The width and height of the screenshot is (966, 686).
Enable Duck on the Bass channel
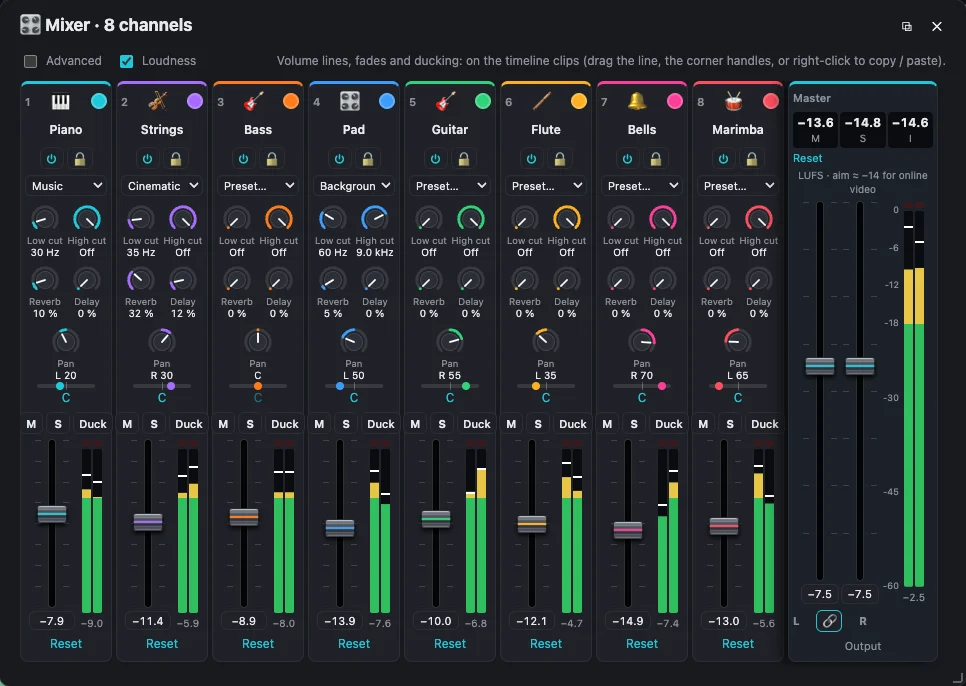(285, 424)
